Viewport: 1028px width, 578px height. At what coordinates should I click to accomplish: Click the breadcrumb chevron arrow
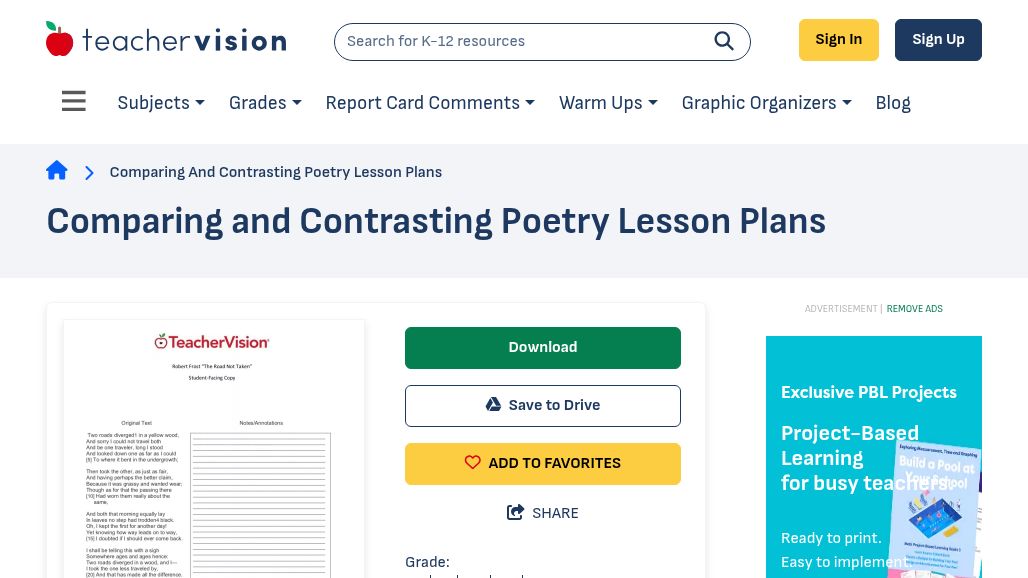(x=89, y=172)
